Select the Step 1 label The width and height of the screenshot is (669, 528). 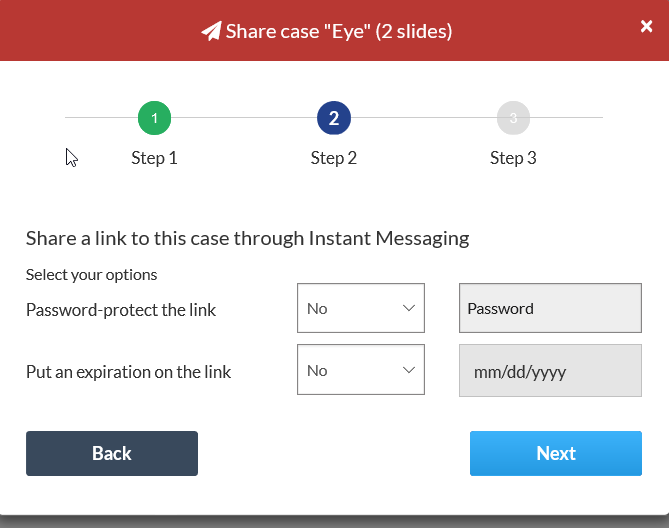[154, 158]
